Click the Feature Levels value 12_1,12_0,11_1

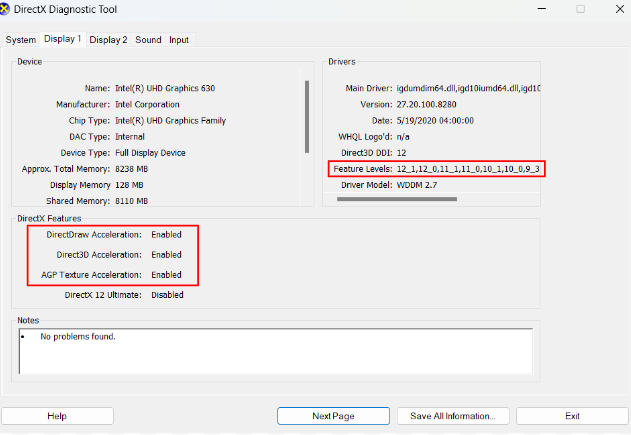468,169
